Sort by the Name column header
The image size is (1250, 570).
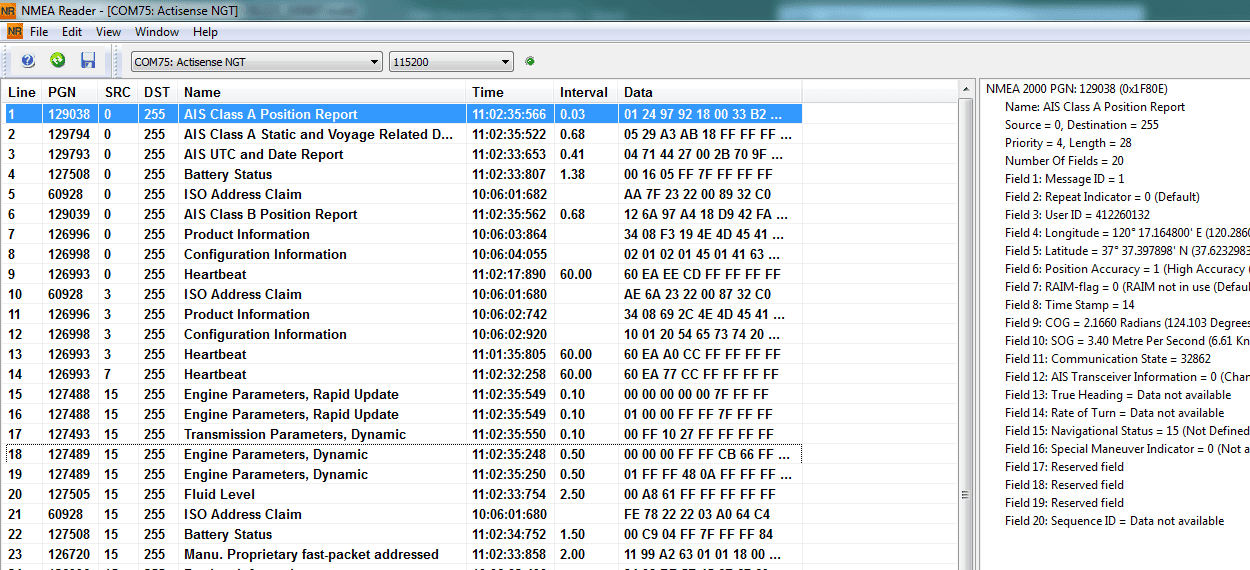322,92
